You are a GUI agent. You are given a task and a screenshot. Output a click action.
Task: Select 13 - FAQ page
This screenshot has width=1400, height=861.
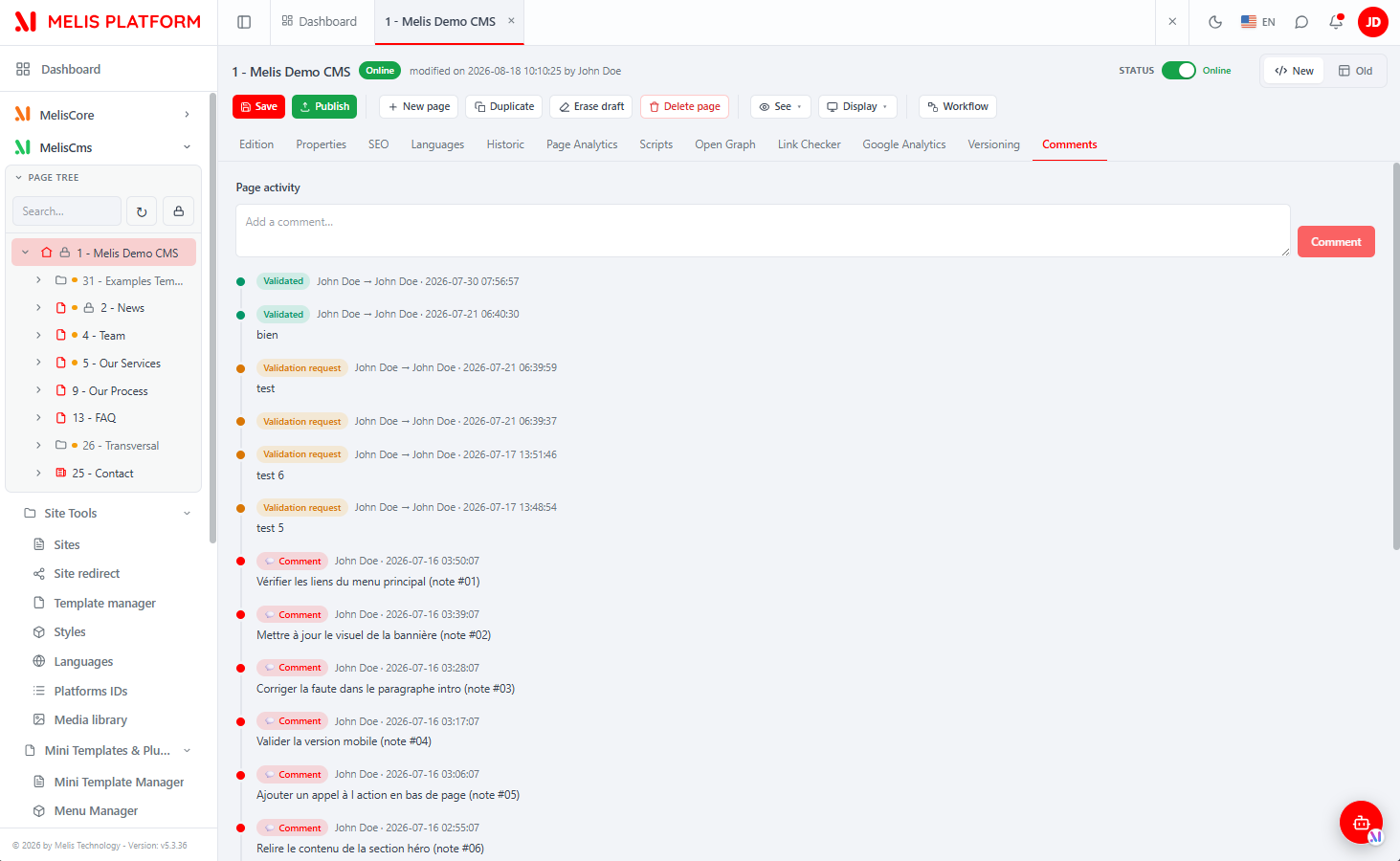(94, 418)
